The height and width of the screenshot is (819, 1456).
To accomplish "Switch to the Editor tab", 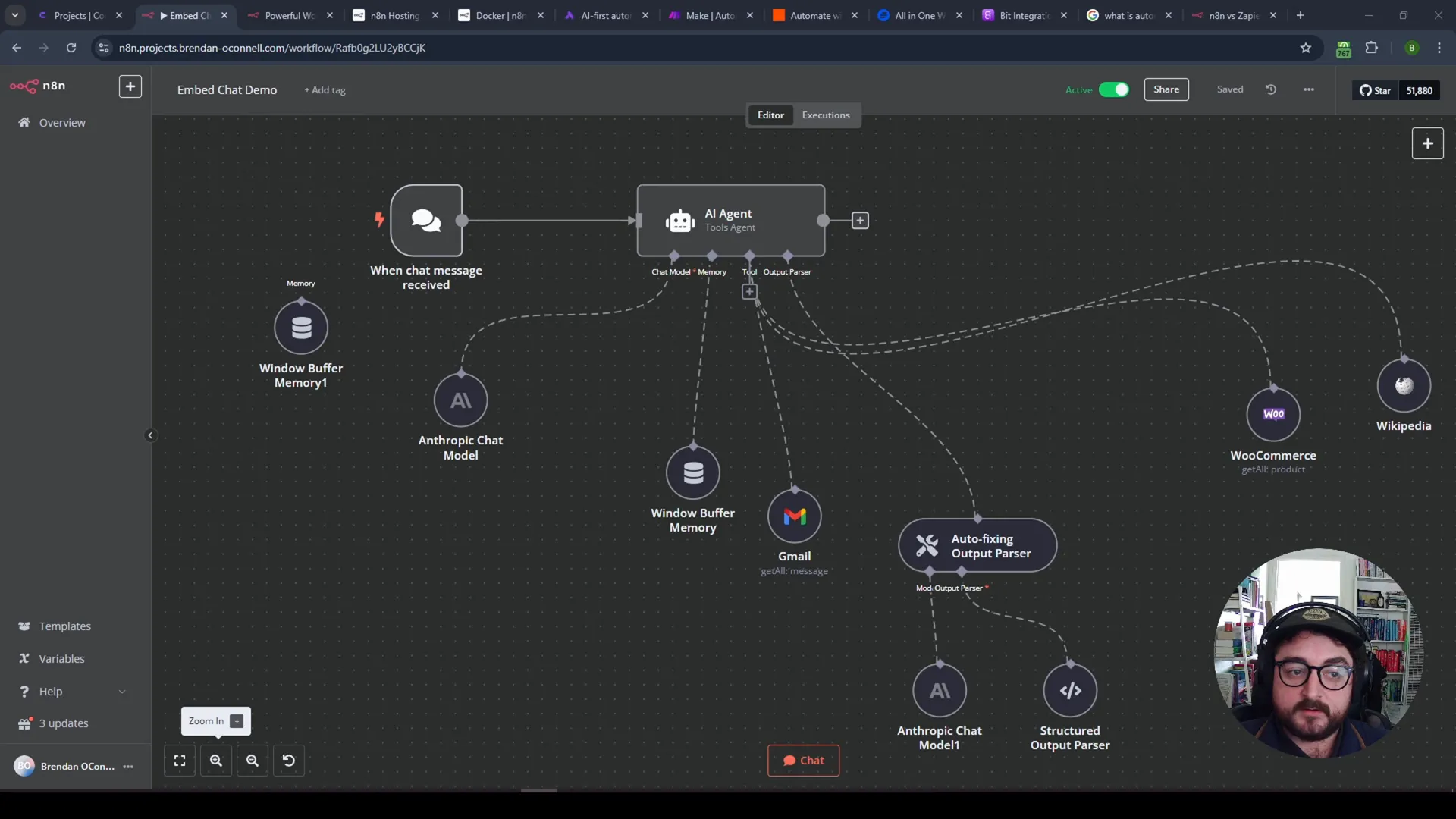I will pyautogui.click(x=771, y=114).
